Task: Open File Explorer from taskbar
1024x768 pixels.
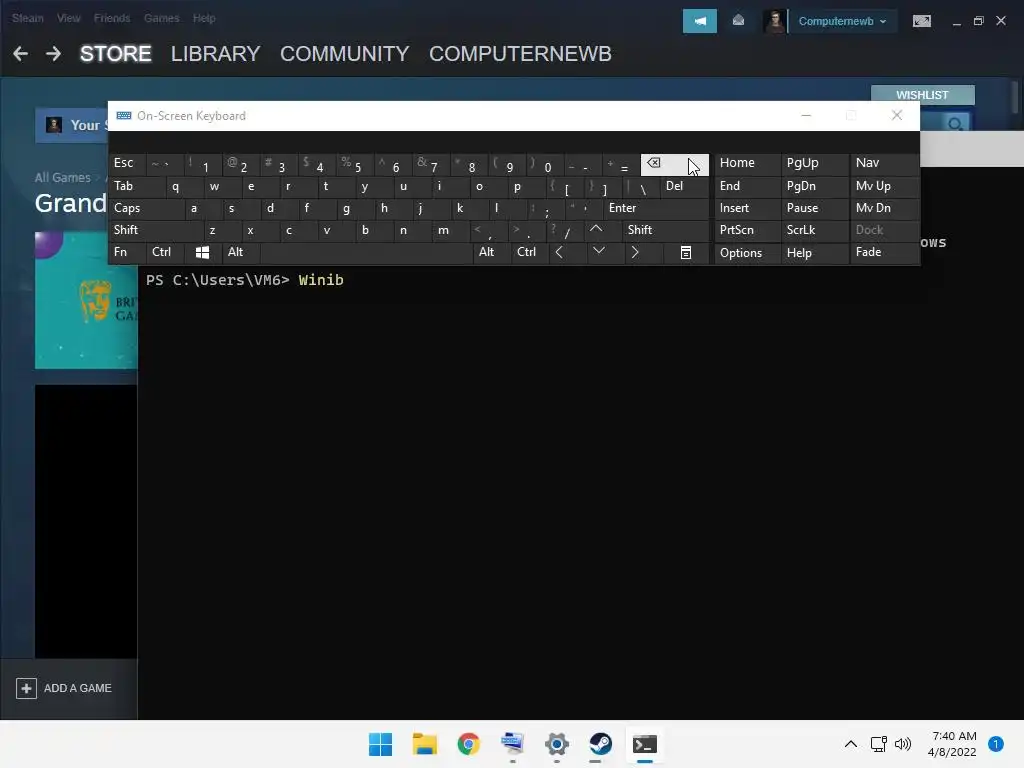Action: [424, 744]
